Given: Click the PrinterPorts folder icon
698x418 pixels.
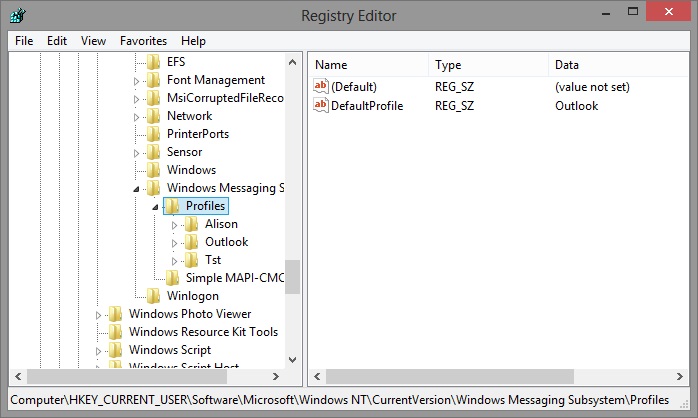Looking at the screenshot, I should click(x=154, y=134).
